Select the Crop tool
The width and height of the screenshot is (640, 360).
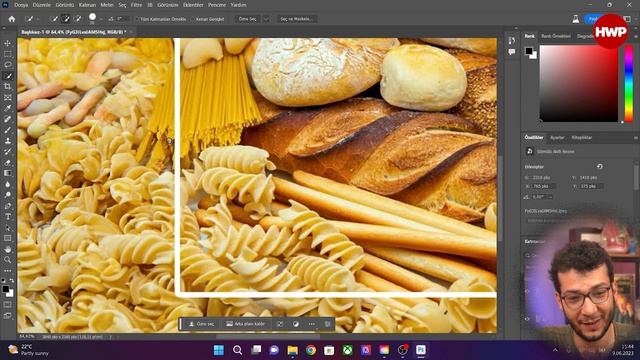click(8, 87)
